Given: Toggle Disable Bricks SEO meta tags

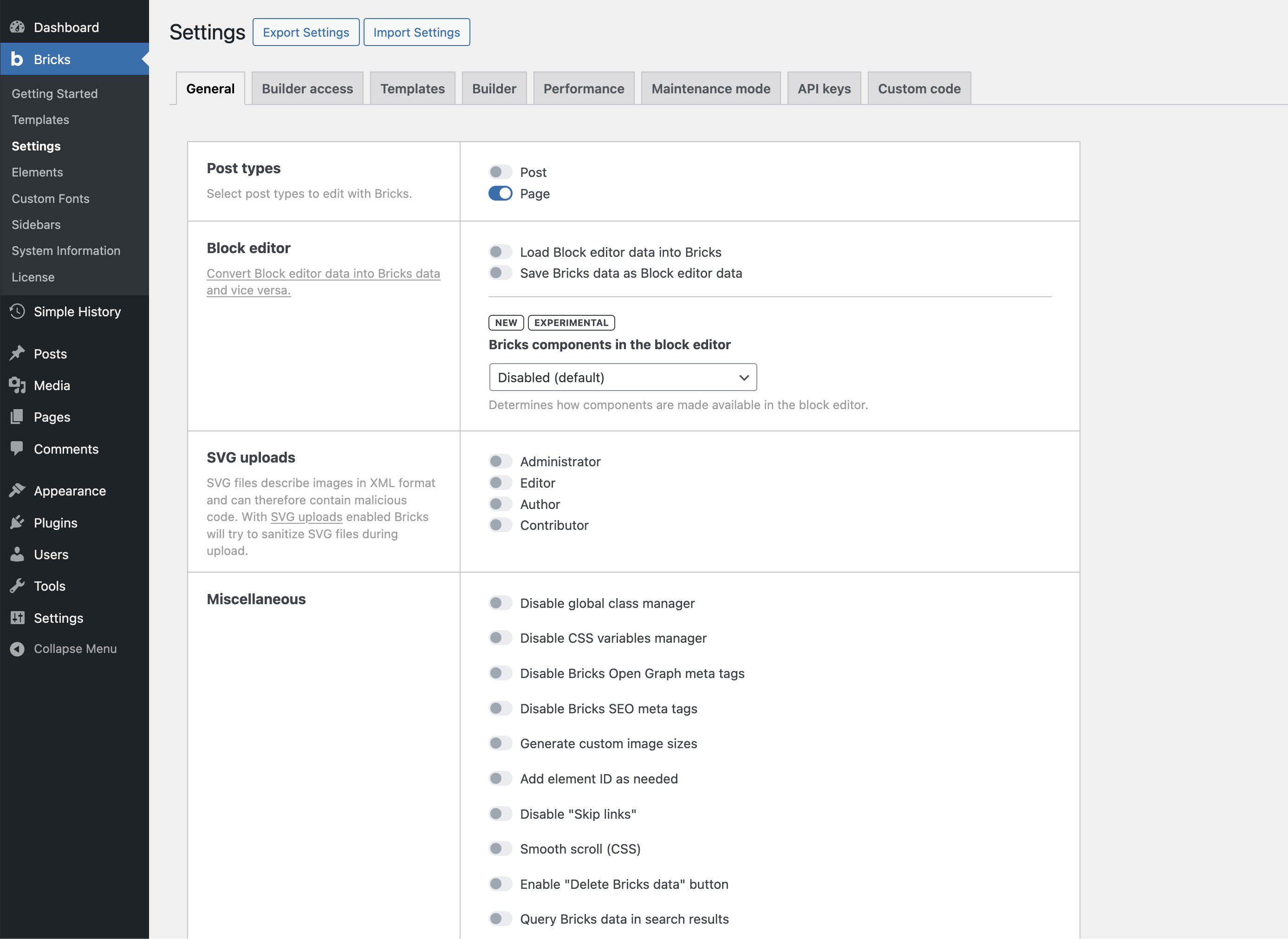Looking at the screenshot, I should (500, 709).
